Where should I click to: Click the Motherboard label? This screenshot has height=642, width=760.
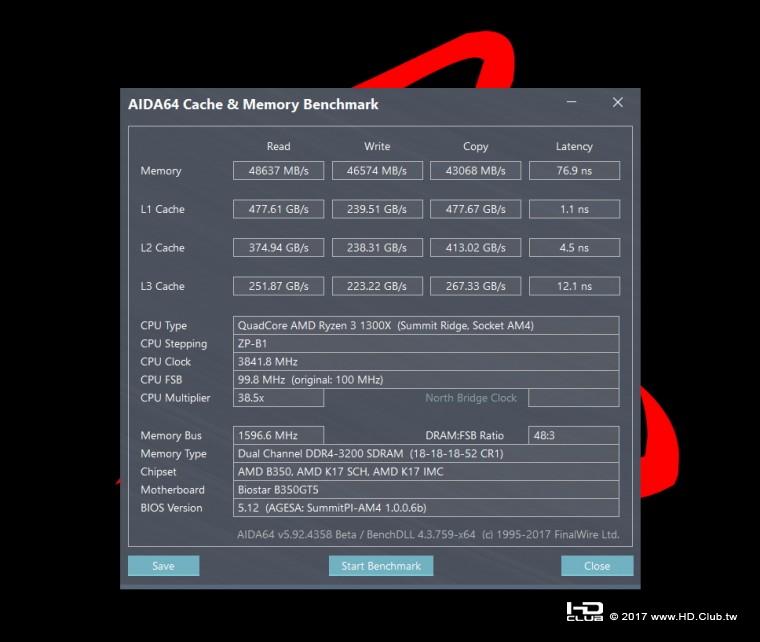(x=172, y=490)
